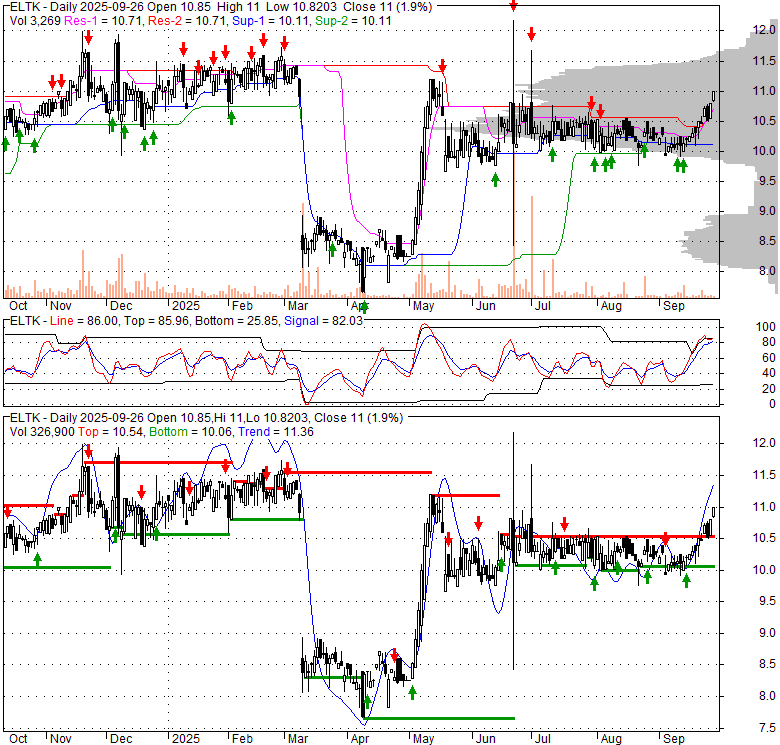Click 'Oct' on the top chart date axis
780x745 pixels.
[18, 306]
